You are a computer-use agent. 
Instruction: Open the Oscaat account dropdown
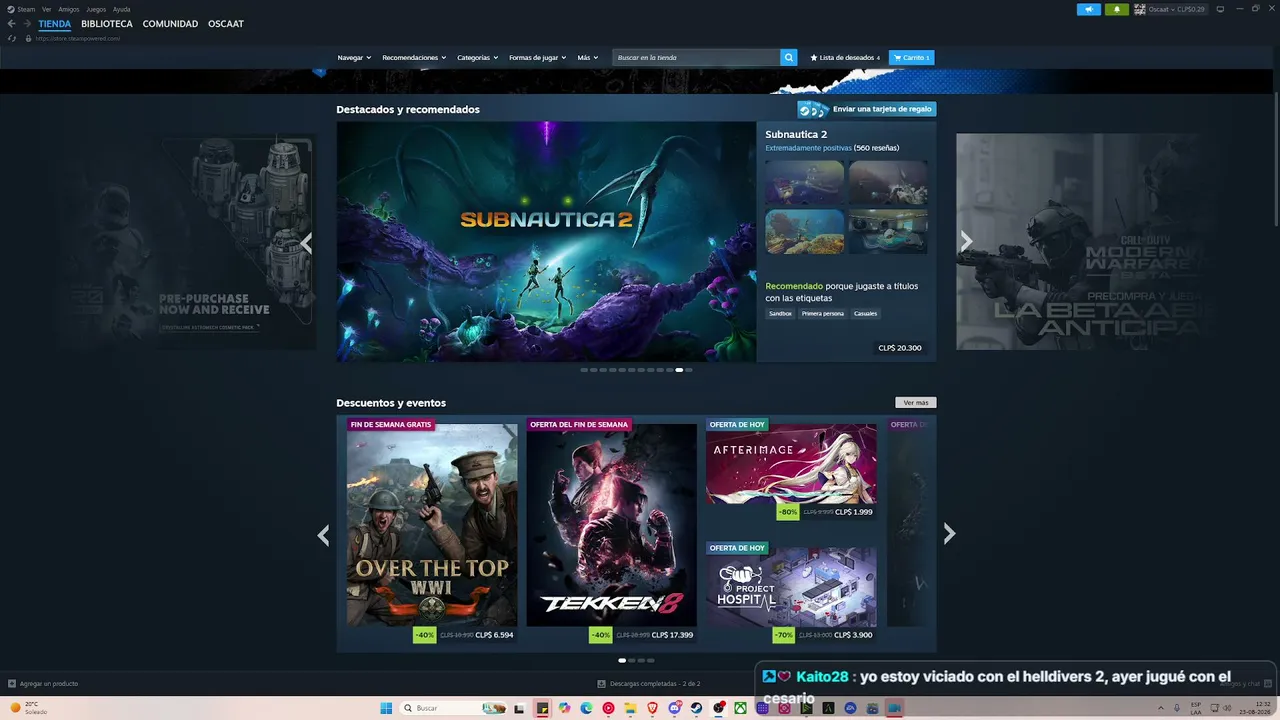pyautogui.click(x=1171, y=9)
